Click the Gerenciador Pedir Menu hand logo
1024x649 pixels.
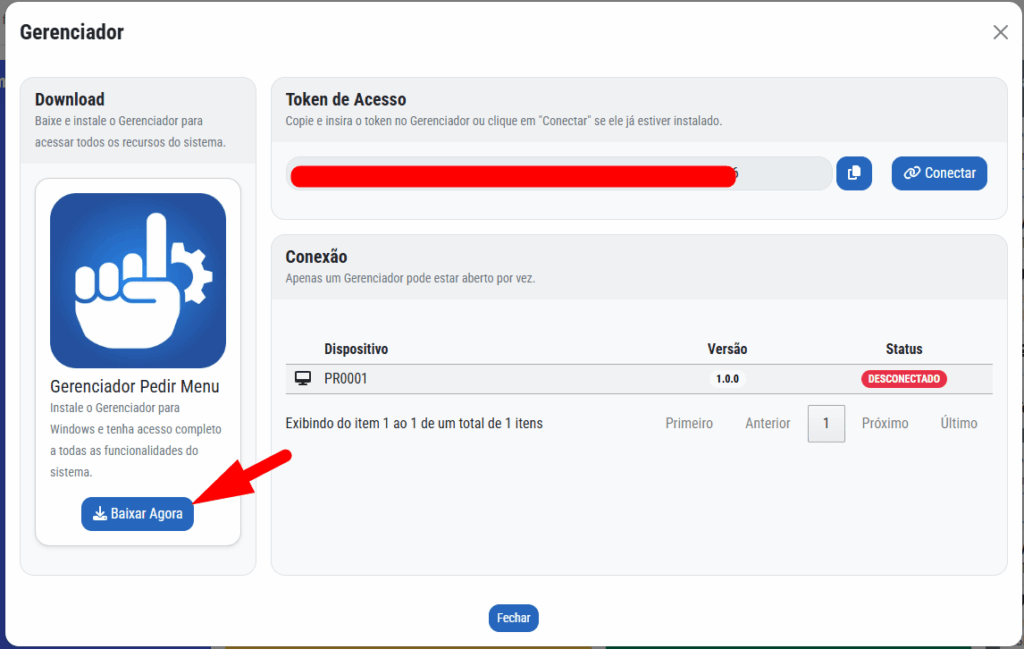pos(138,281)
